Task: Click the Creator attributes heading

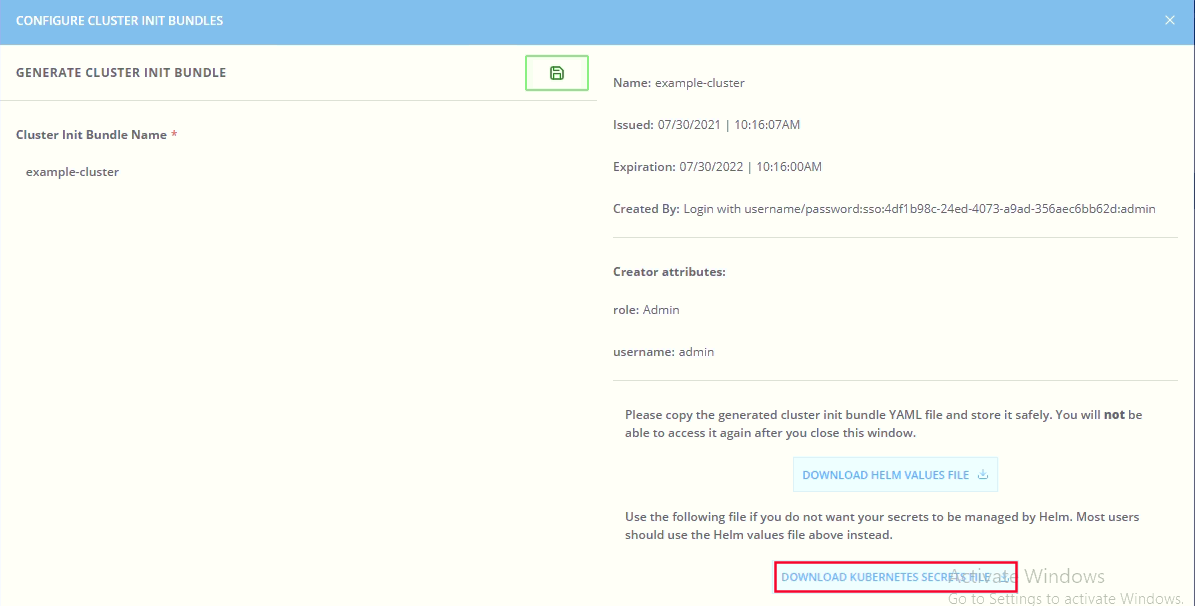Action: pos(669,272)
